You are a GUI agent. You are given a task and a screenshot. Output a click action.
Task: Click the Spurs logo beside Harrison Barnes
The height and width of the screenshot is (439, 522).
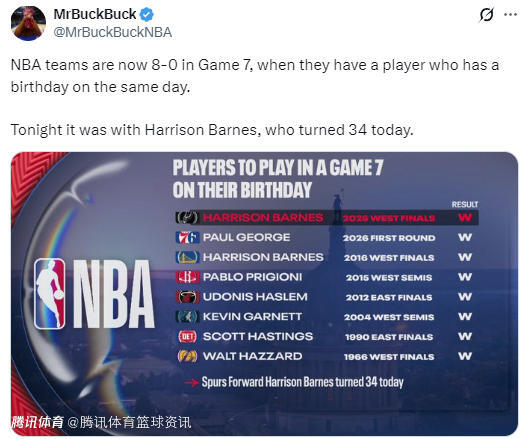[x=187, y=218]
